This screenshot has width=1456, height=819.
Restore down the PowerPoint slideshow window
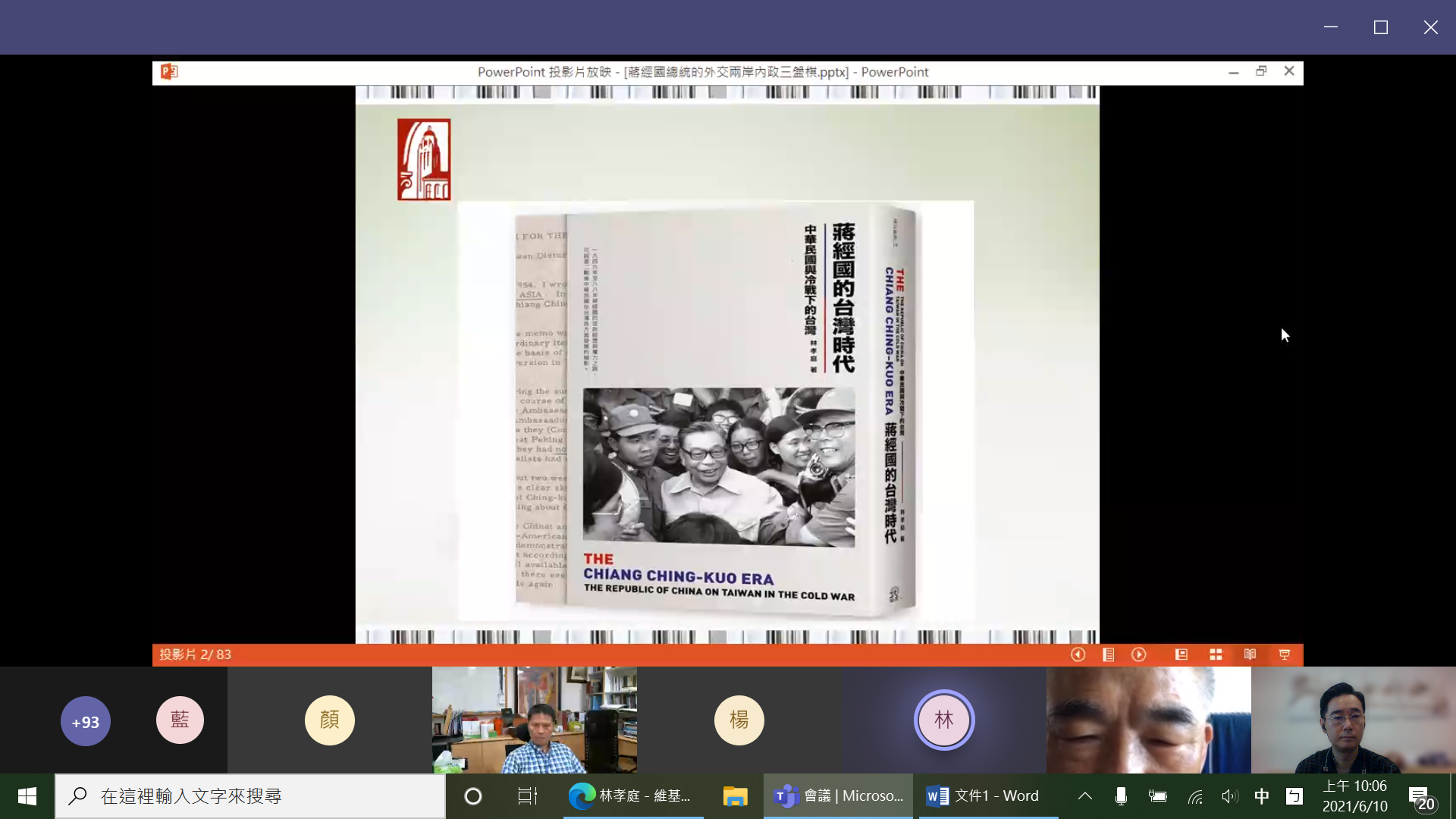(1261, 71)
